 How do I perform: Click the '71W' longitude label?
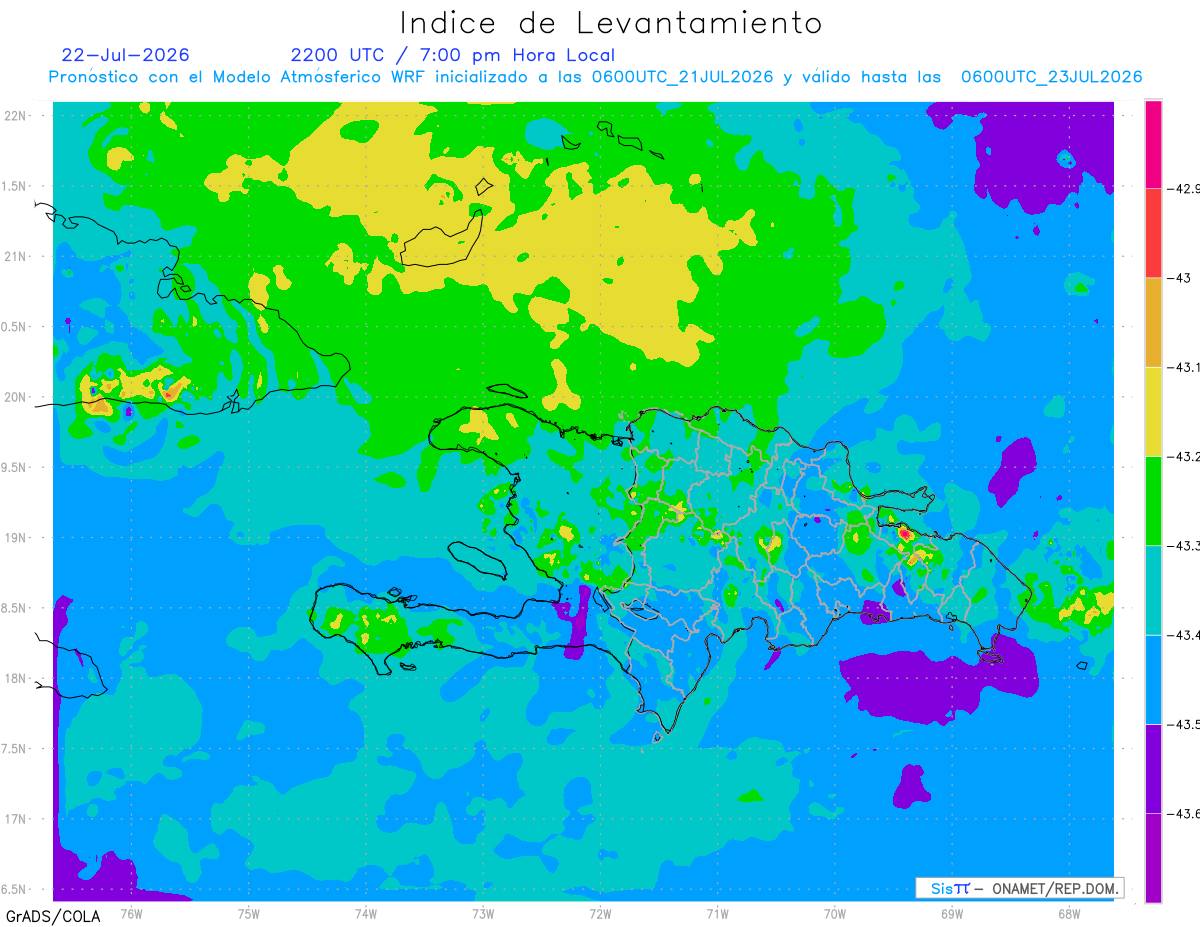coord(717,913)
